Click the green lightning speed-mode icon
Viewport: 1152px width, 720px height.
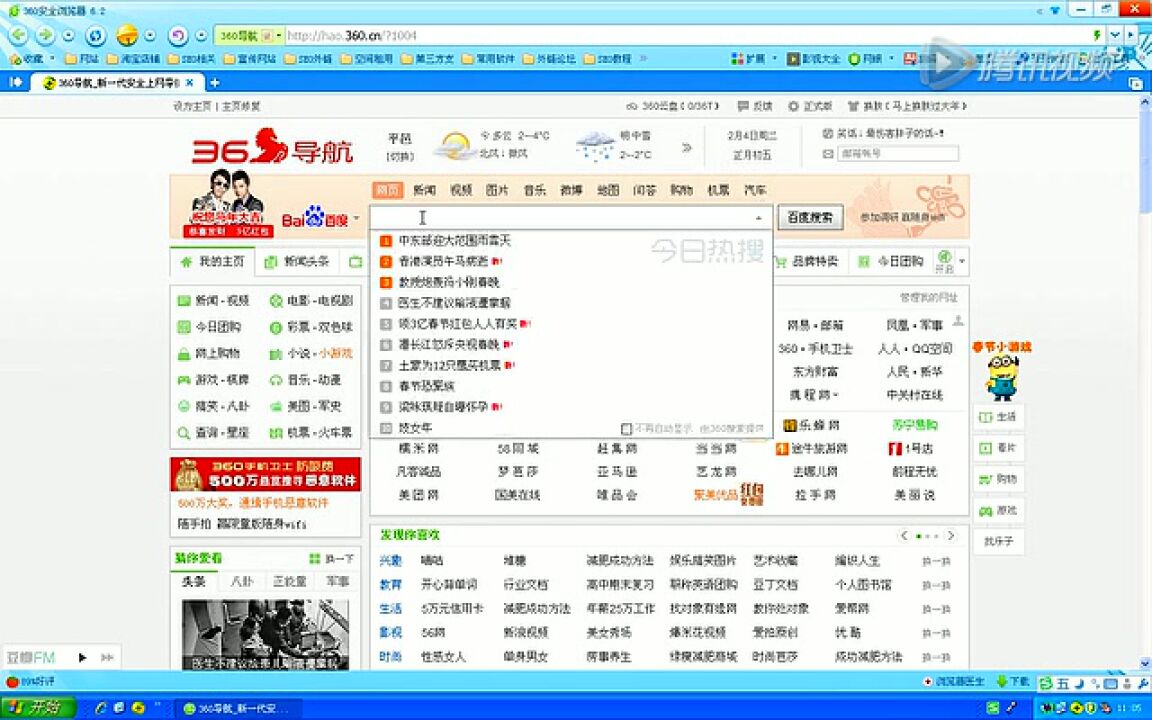pos(1096,35)
